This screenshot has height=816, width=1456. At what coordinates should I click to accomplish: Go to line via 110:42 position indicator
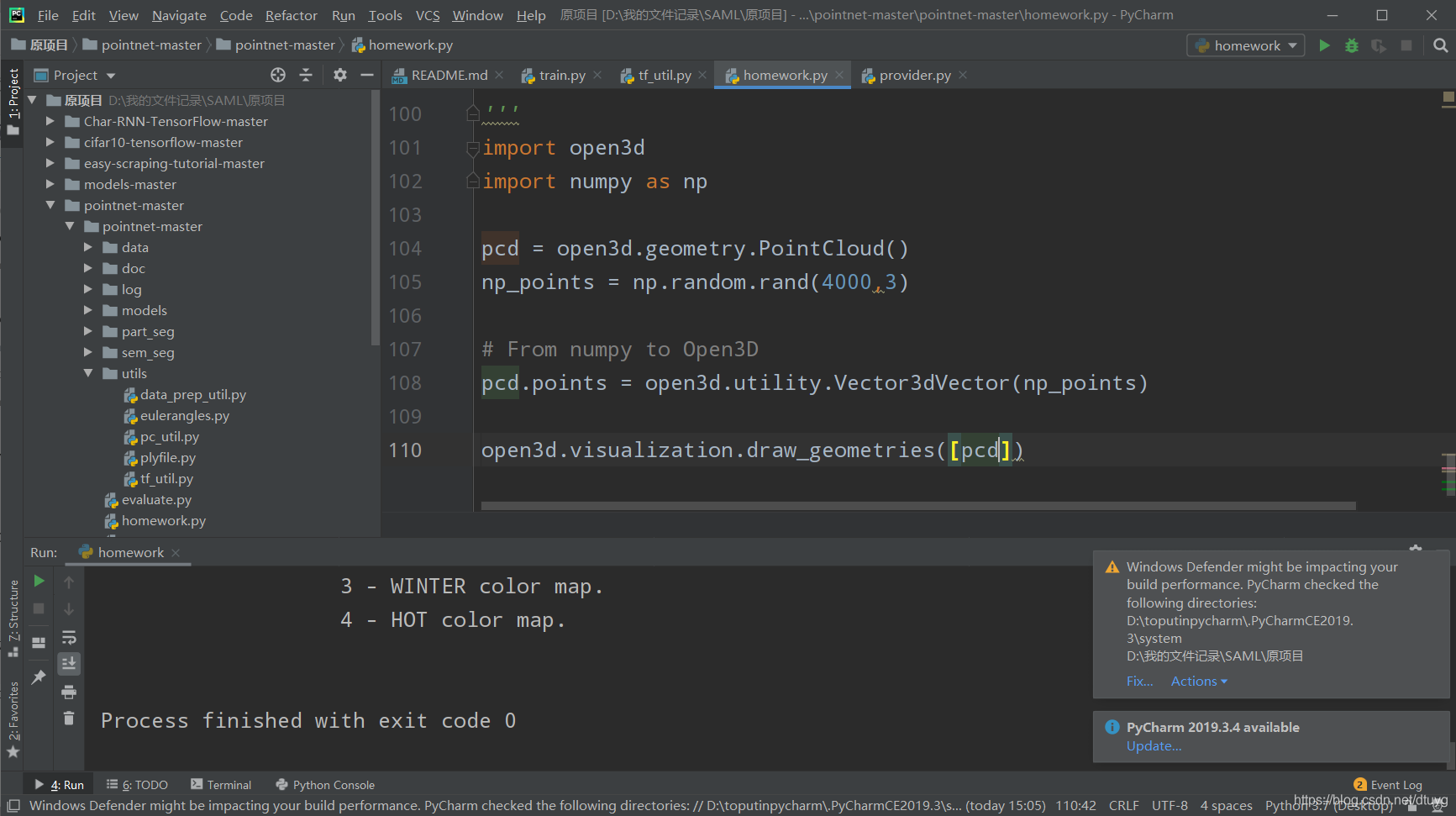tap(1075, 805)
